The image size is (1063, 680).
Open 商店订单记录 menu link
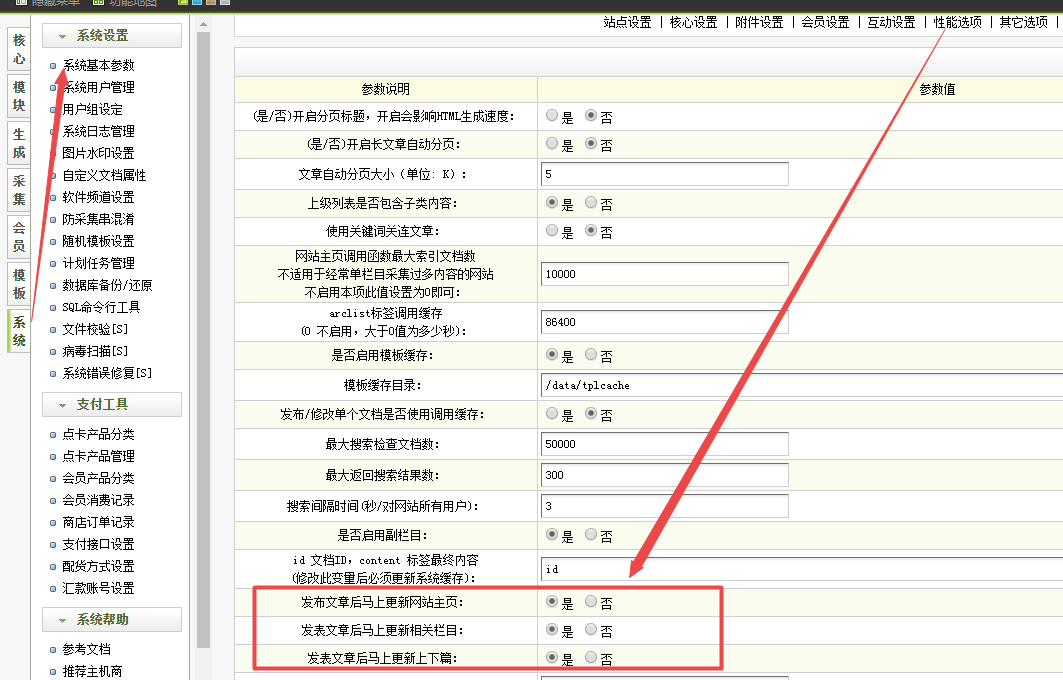[x=98, y=522]
